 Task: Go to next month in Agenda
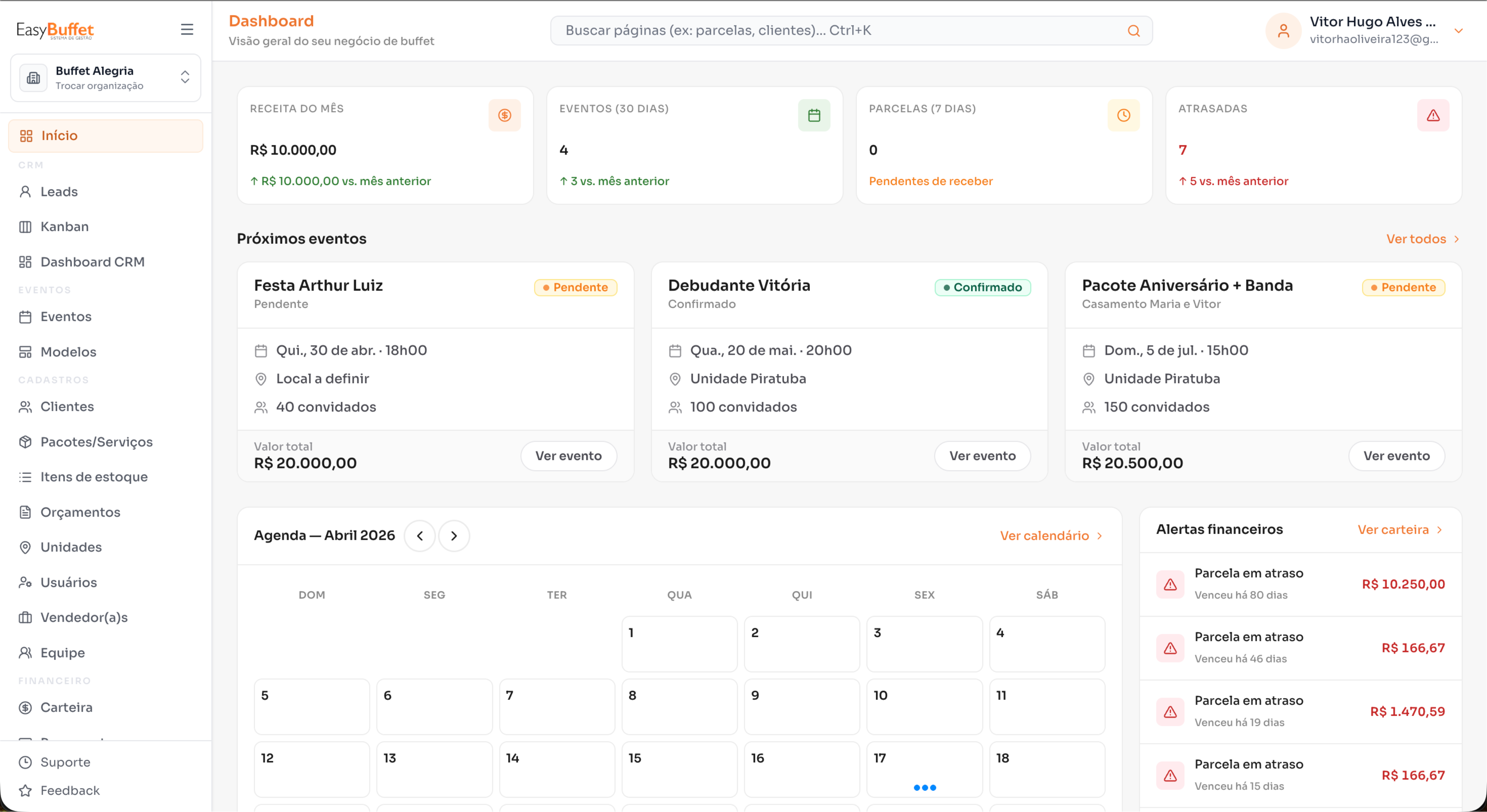coord(454,536)
